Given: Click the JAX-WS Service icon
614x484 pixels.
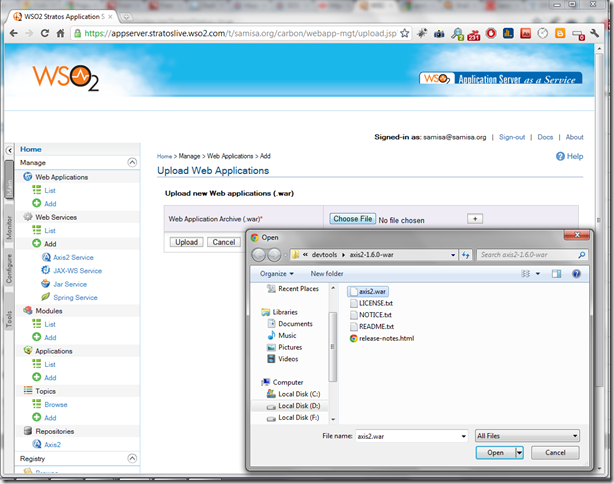Looking at the screenshot, I should click(x=46, y=270).
